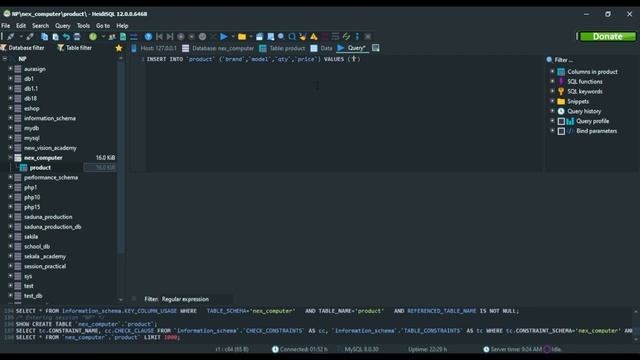Click the first-record navigation icon
This screenshot has height=360, width=640.
tap(159, 37)
